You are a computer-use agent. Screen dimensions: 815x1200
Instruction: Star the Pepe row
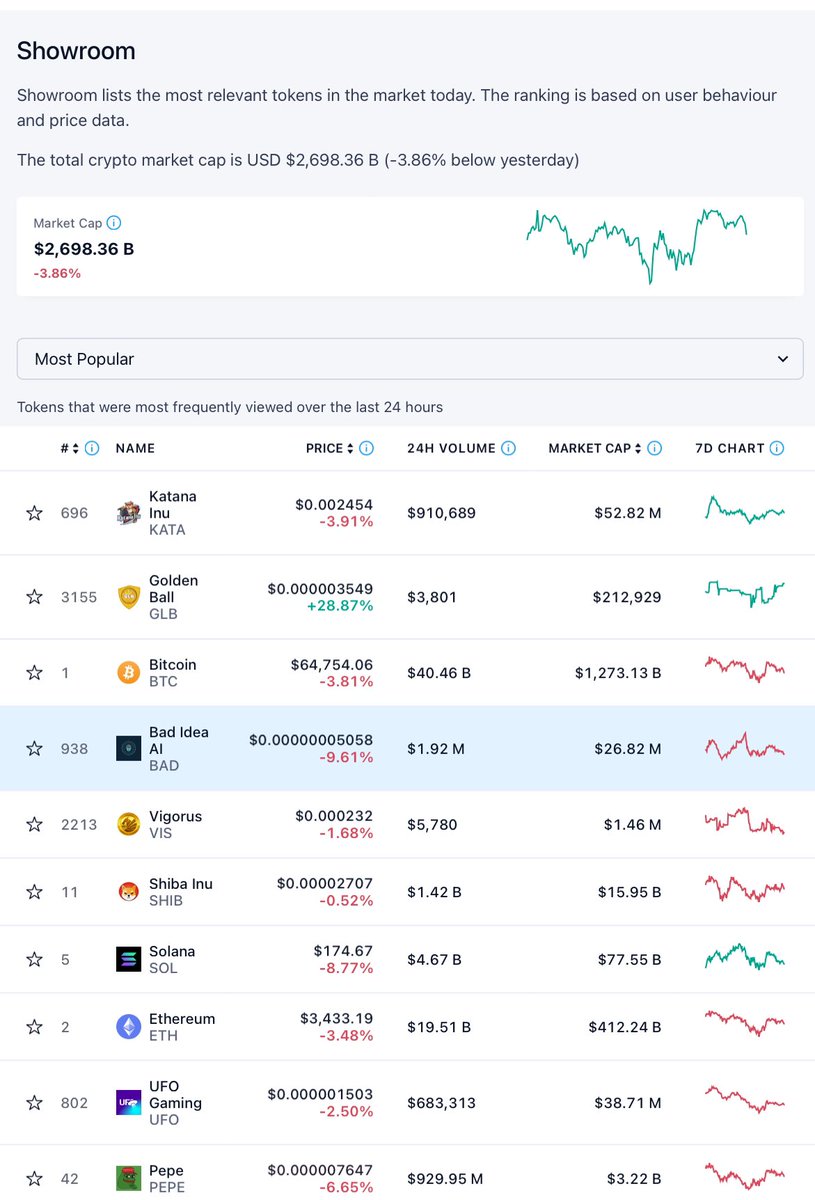coord(34,1178)
